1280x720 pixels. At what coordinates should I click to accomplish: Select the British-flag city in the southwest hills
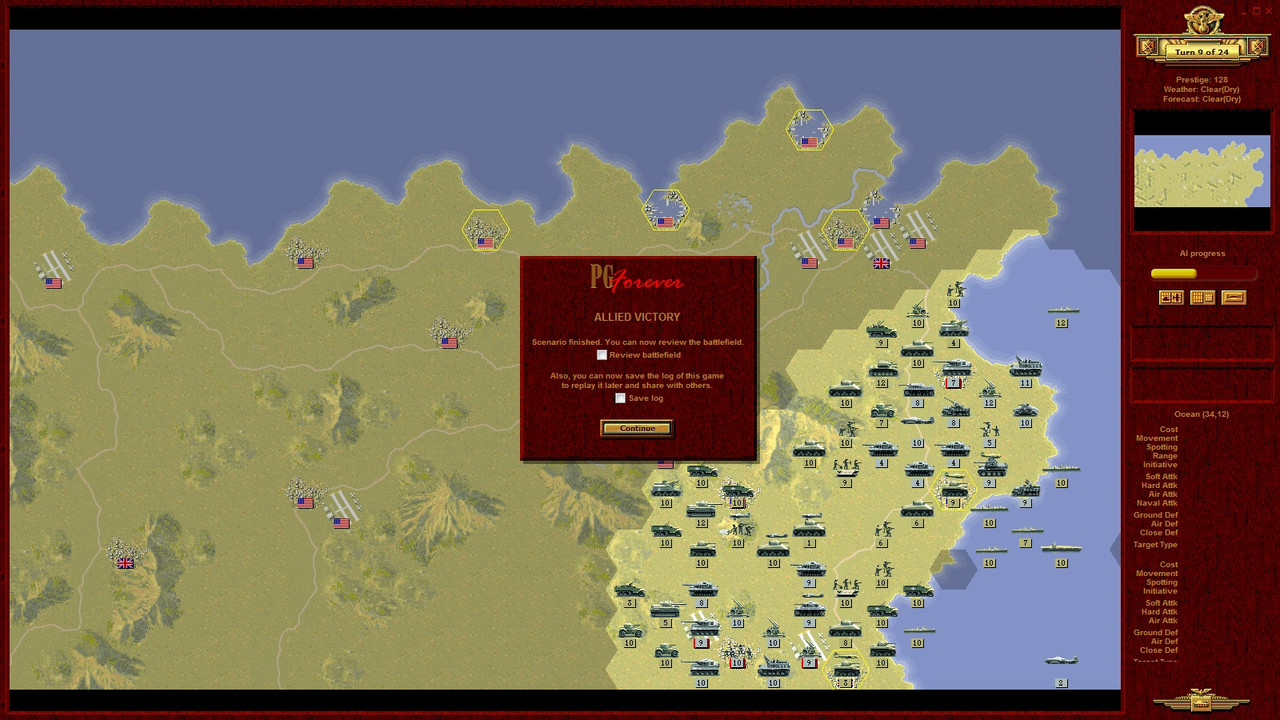[x=125, y=554]
